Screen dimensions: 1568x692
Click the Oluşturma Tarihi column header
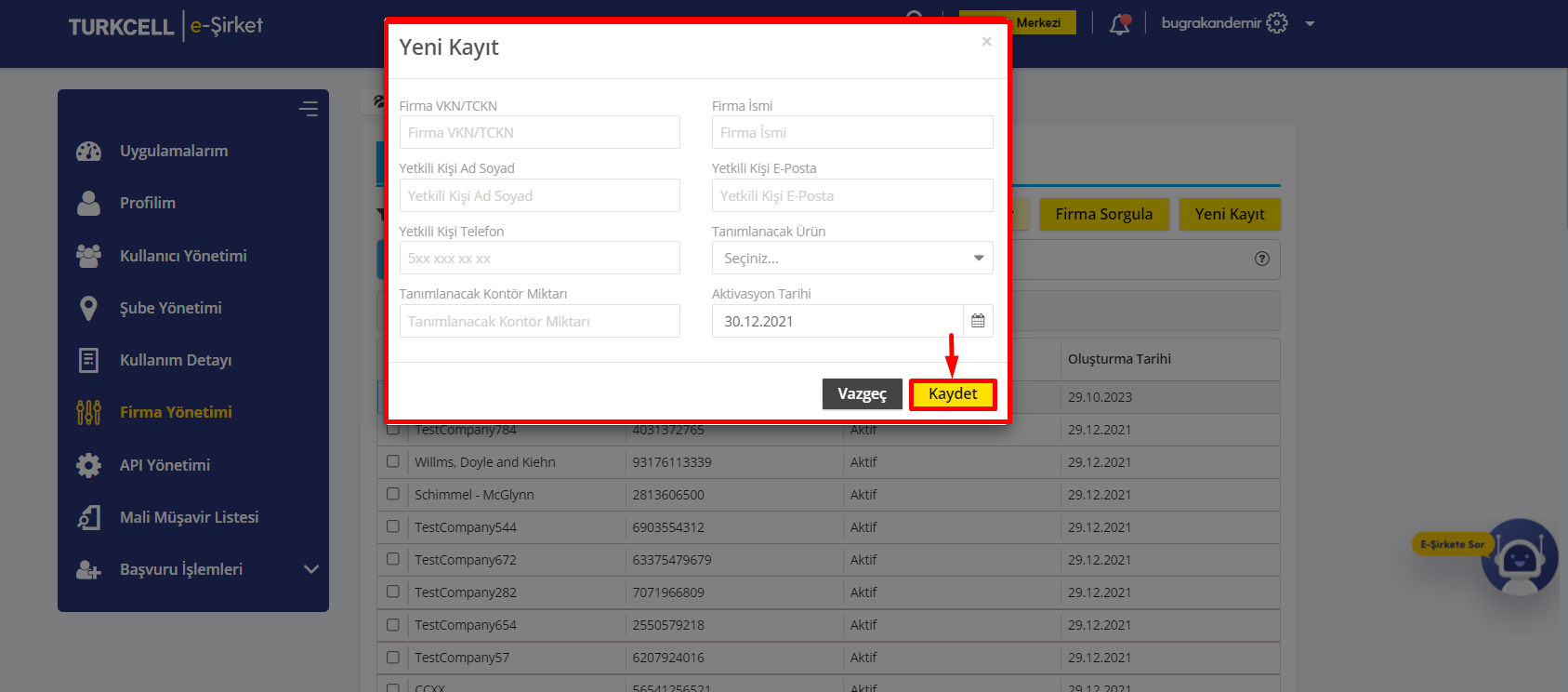coord(1119,359)
